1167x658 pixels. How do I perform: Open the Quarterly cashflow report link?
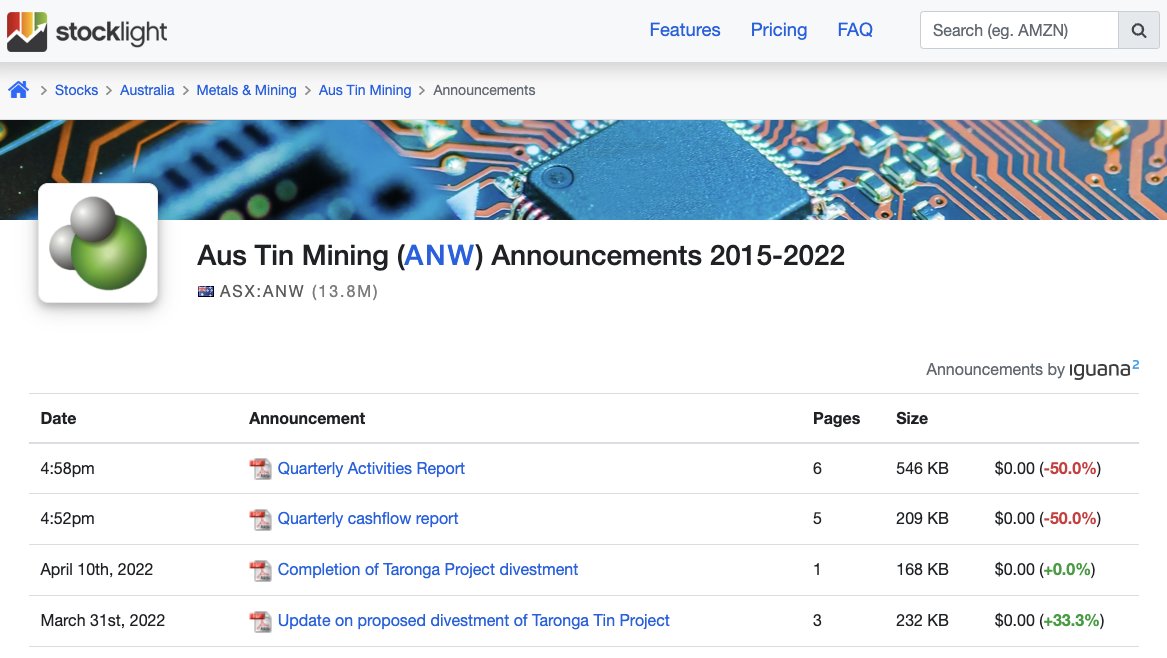[x=368, y=518]
